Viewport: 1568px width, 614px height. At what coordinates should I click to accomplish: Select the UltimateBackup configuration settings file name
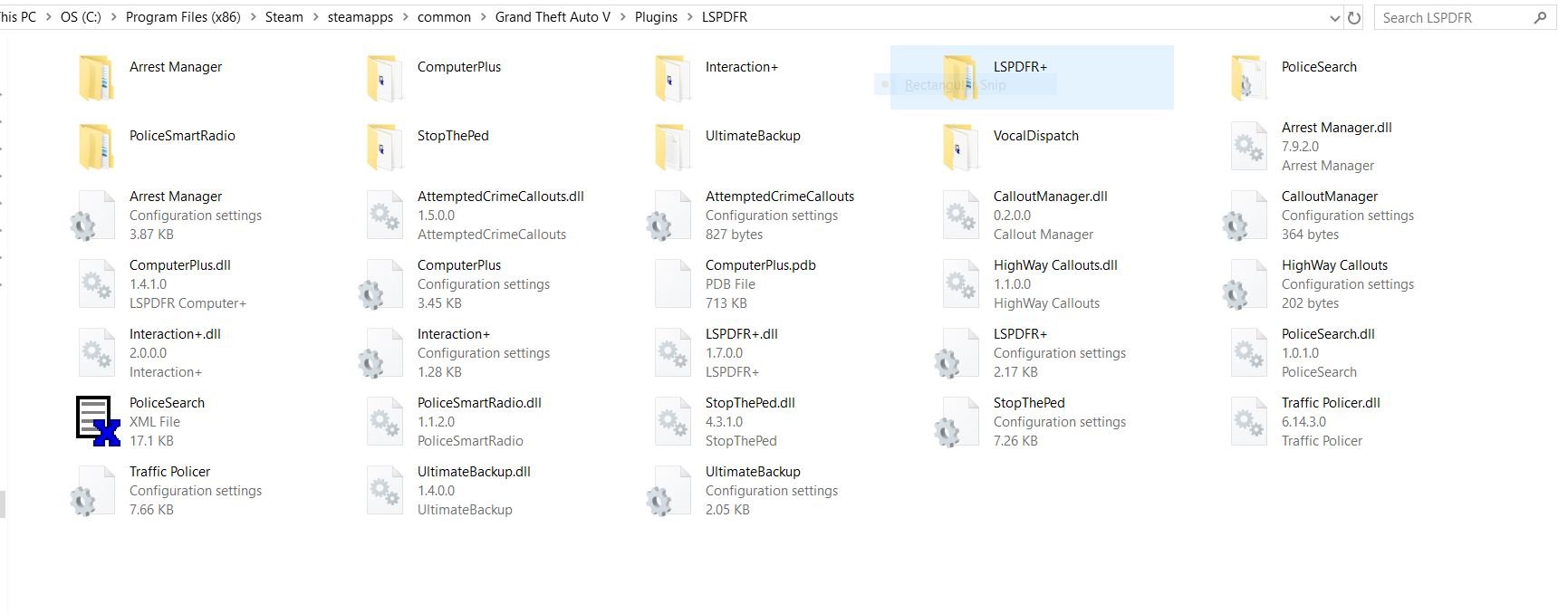click(753, 472)
